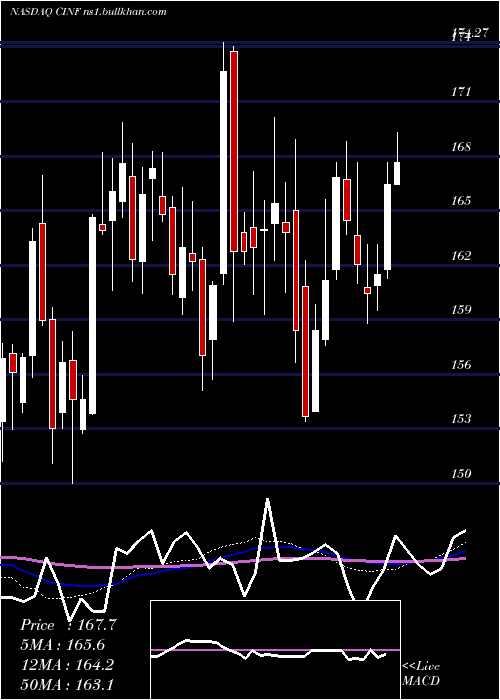Click the 50MA : 163.1 value
This screenshot has height=700, width=500.
click(68, 684)
